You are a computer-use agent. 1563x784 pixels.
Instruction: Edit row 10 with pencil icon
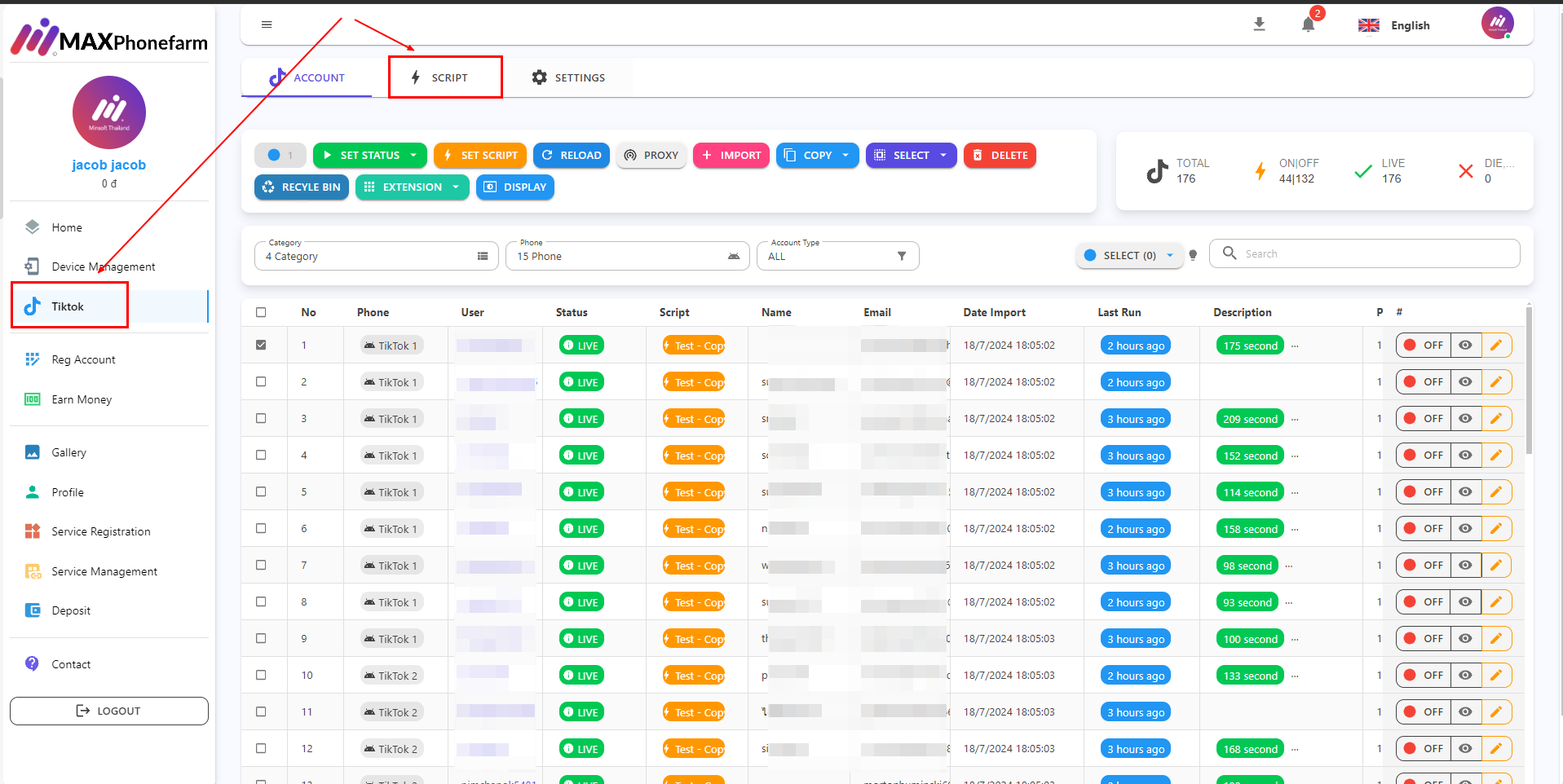tap(1496, 675)
